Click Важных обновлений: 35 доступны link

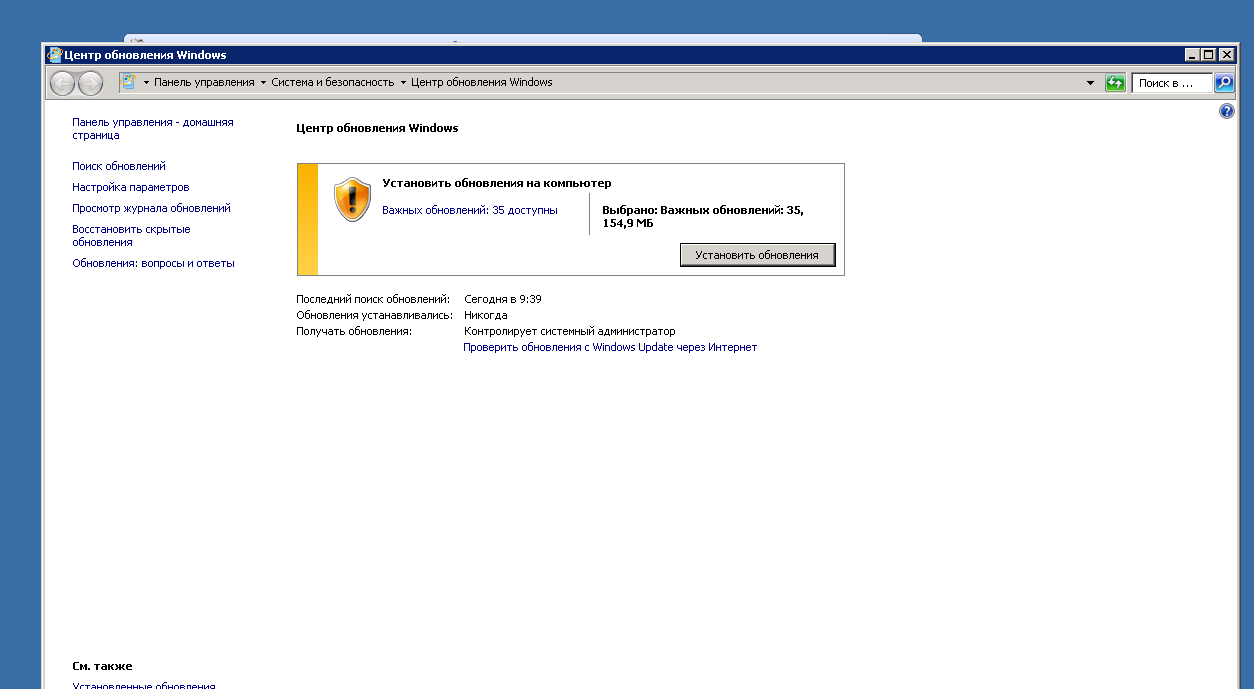[470, 210]
